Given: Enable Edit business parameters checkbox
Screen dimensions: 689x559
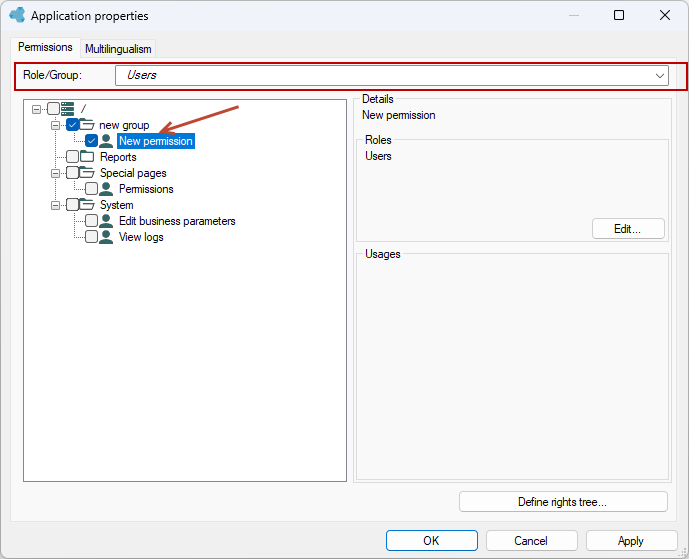Looking at the screenshot, I should (x=91, y=221).
